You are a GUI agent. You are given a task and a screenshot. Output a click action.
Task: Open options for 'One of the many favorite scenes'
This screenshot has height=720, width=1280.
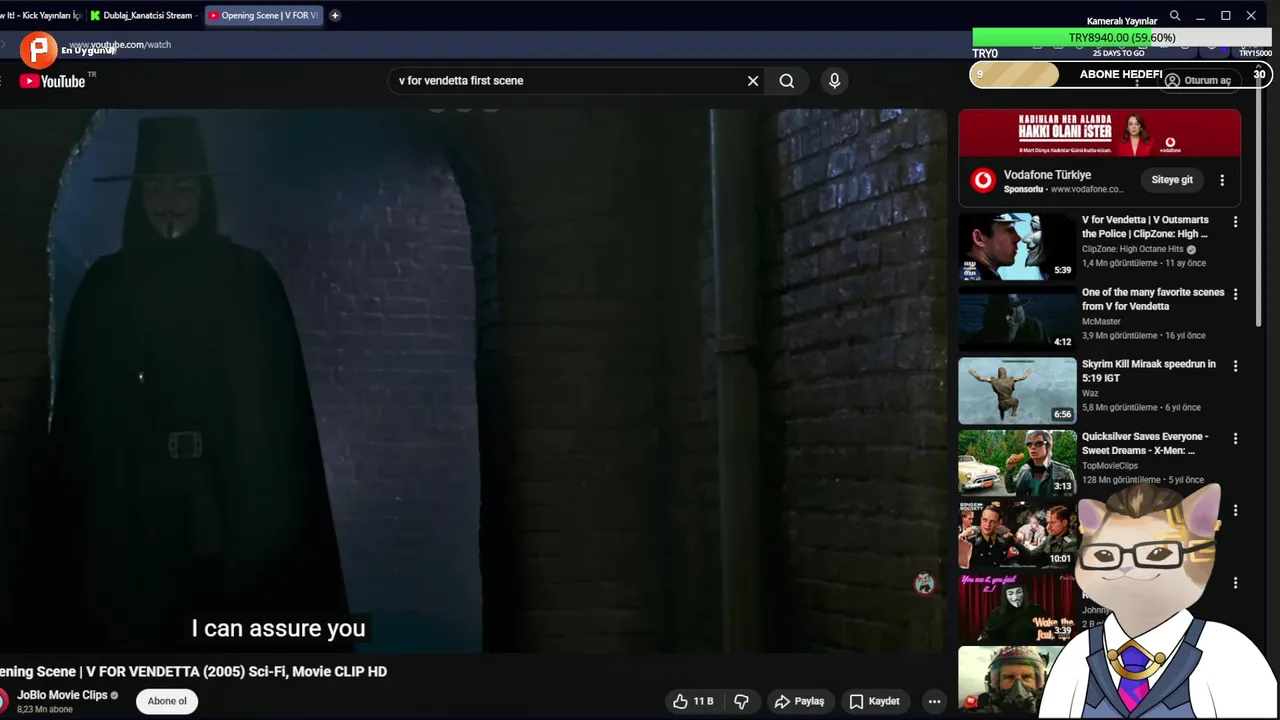click(1235, 294)
